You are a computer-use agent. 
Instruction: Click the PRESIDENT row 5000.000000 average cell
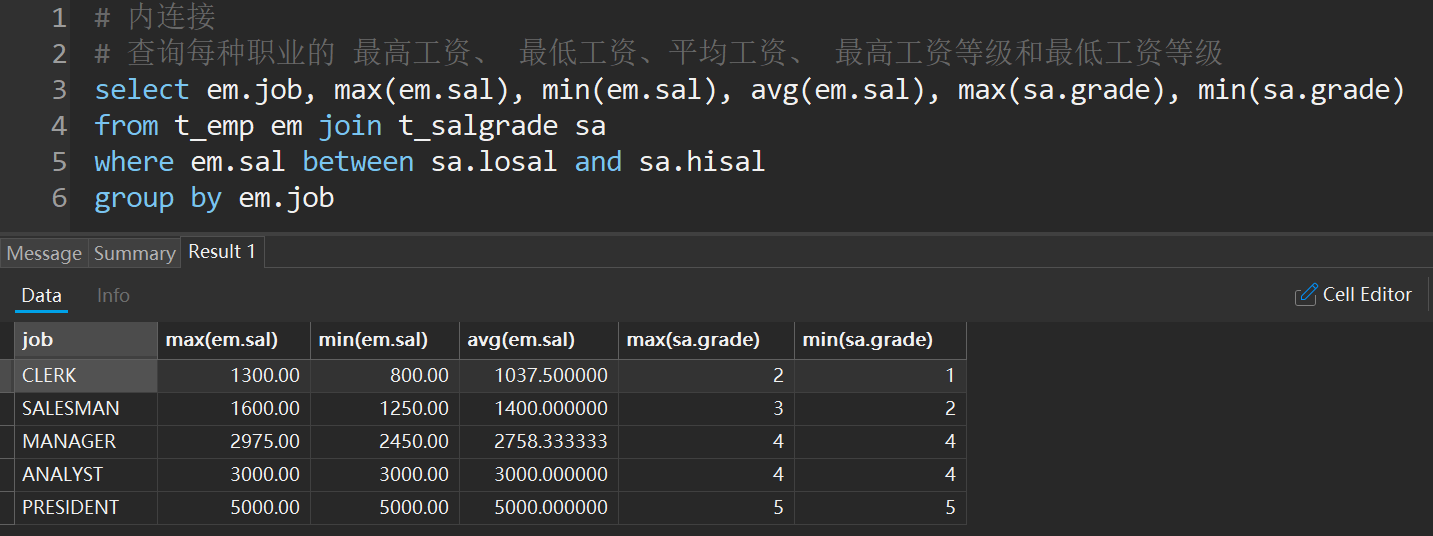pyautogui.click(x=539, y=507)
